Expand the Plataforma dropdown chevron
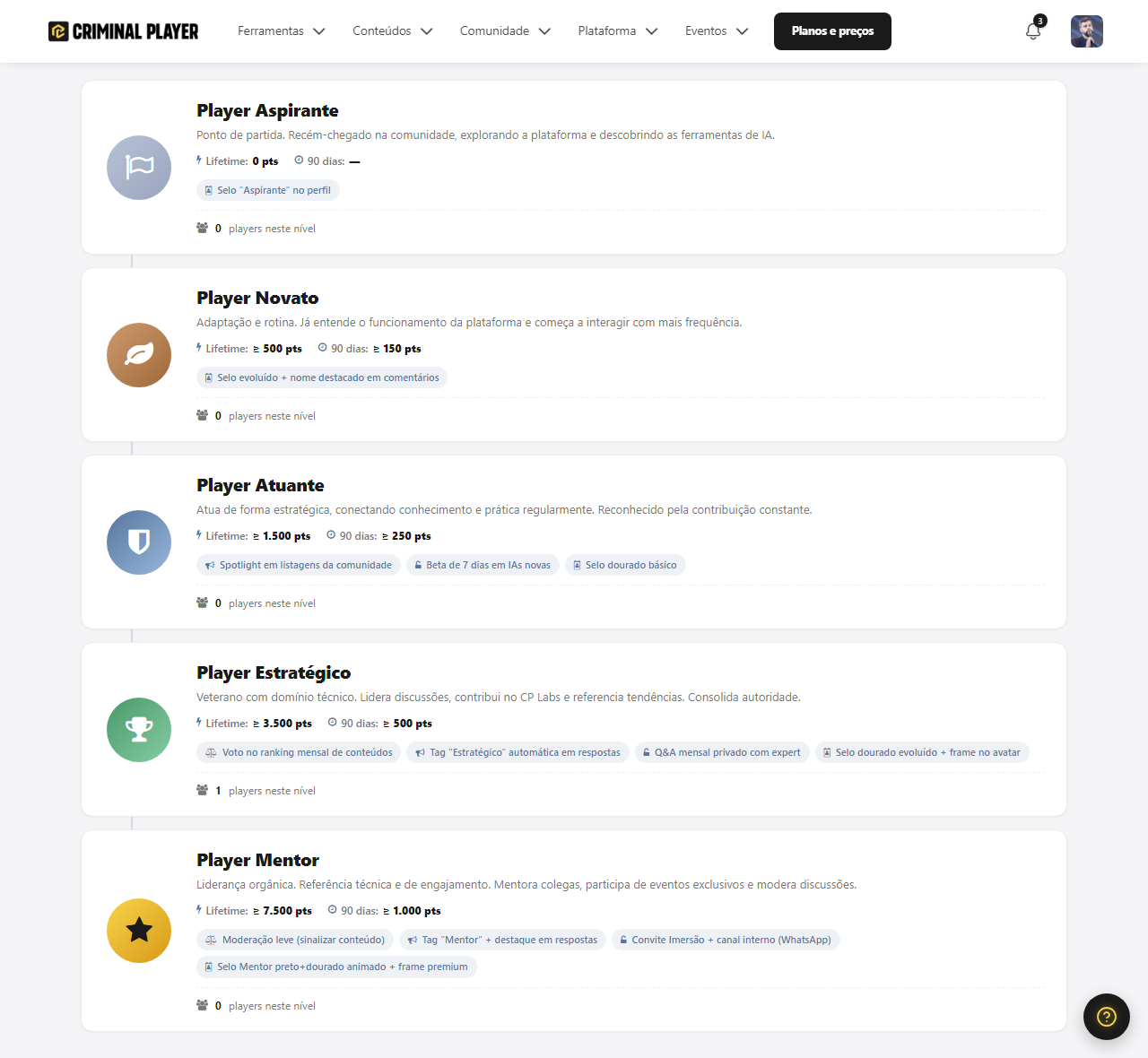 [652, 31]
